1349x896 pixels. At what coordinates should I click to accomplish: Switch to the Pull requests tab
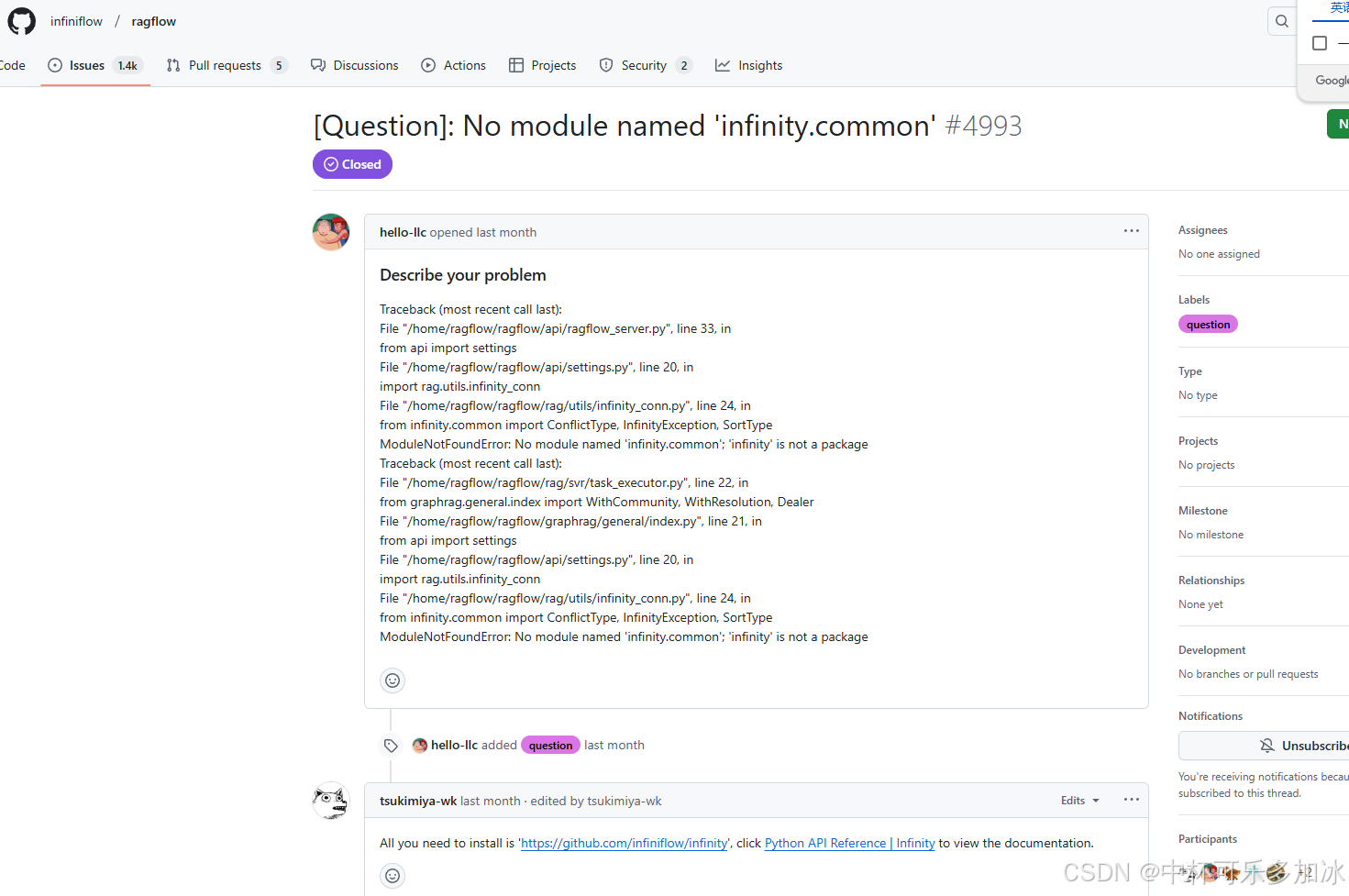[227, 65]
